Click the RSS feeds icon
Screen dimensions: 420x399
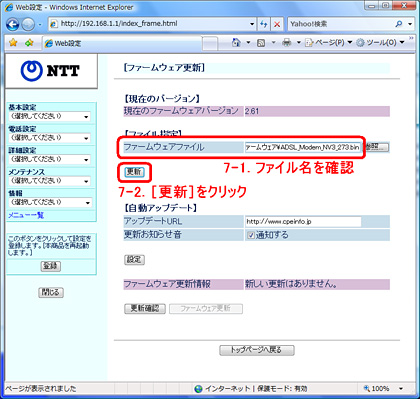tap(261, 43)
